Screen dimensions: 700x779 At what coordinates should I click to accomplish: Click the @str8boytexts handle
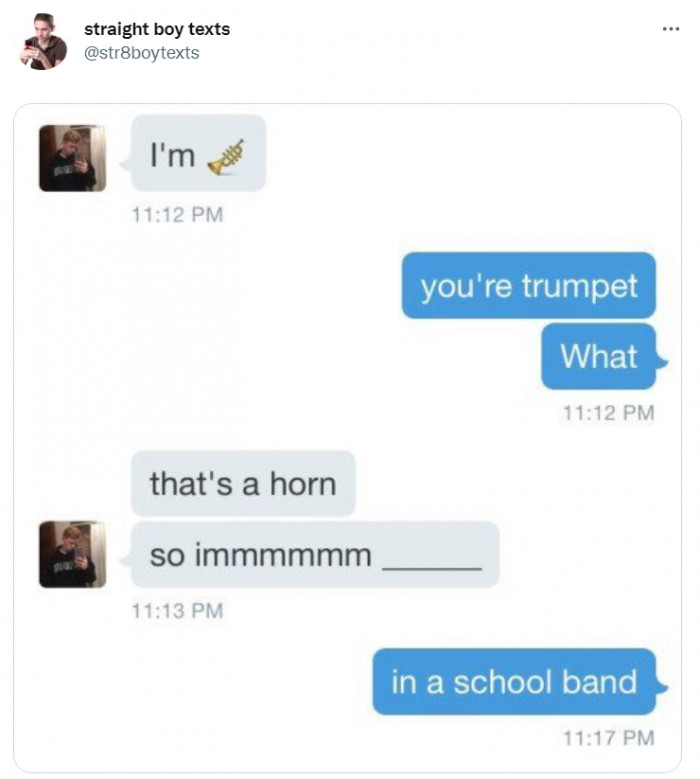click(x=142, y=53)
